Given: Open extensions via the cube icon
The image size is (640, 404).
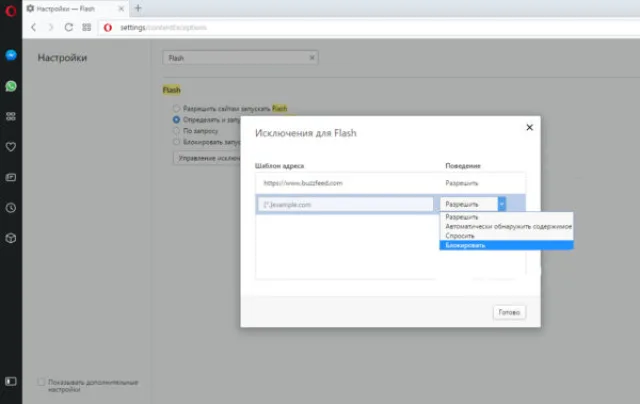Looking at the screenshot, I should coord(11,238).
